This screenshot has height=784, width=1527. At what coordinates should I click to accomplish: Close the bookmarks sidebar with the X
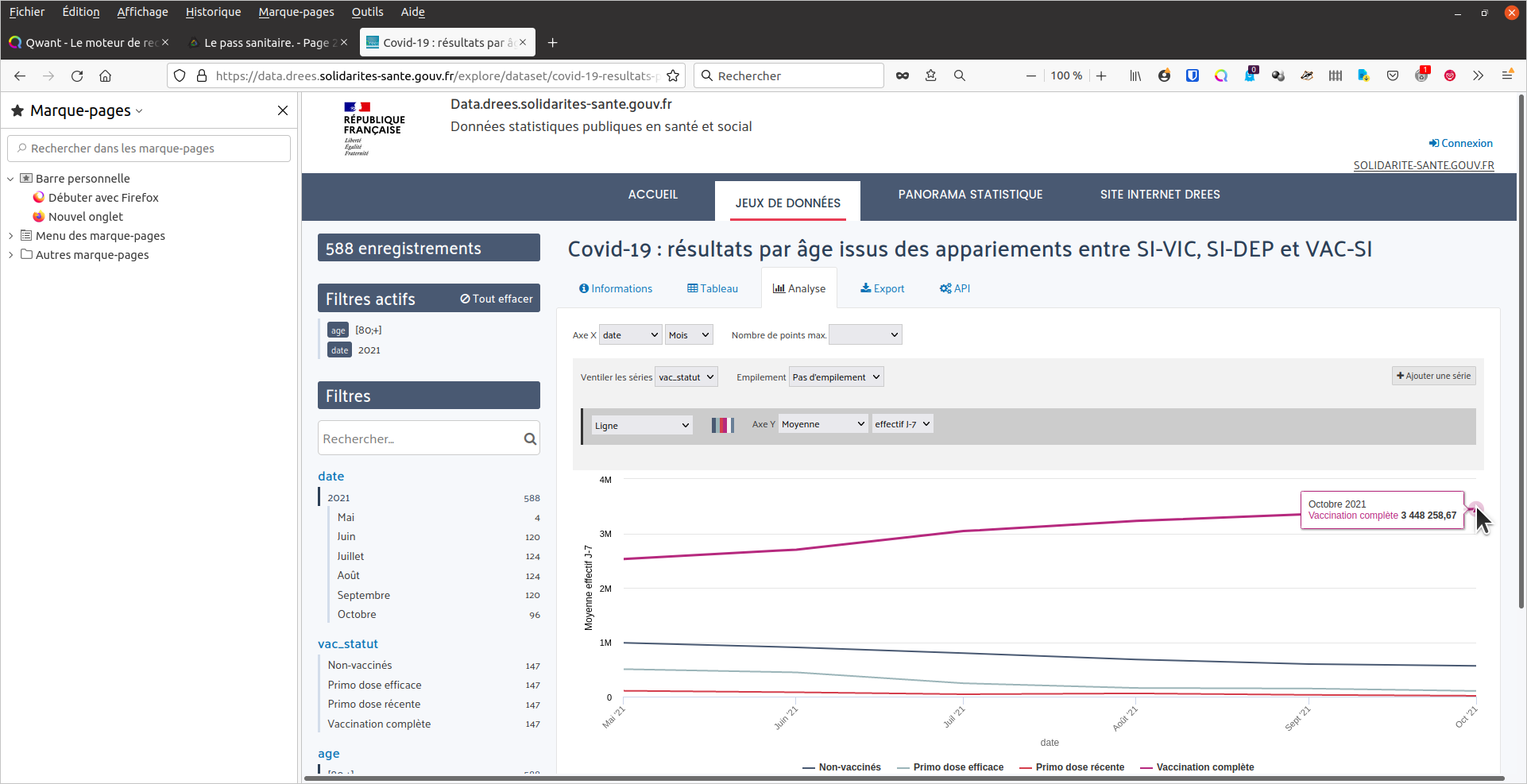[x=283, y=110]
